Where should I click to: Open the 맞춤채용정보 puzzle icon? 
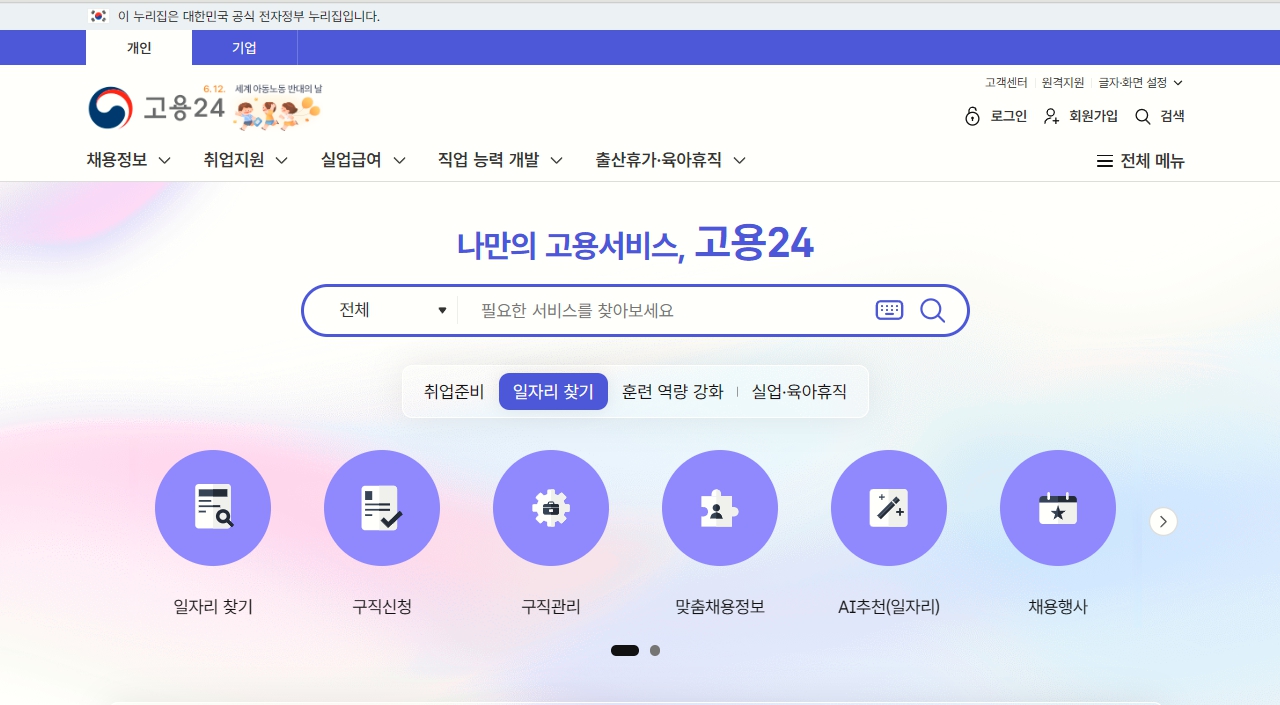720,508
